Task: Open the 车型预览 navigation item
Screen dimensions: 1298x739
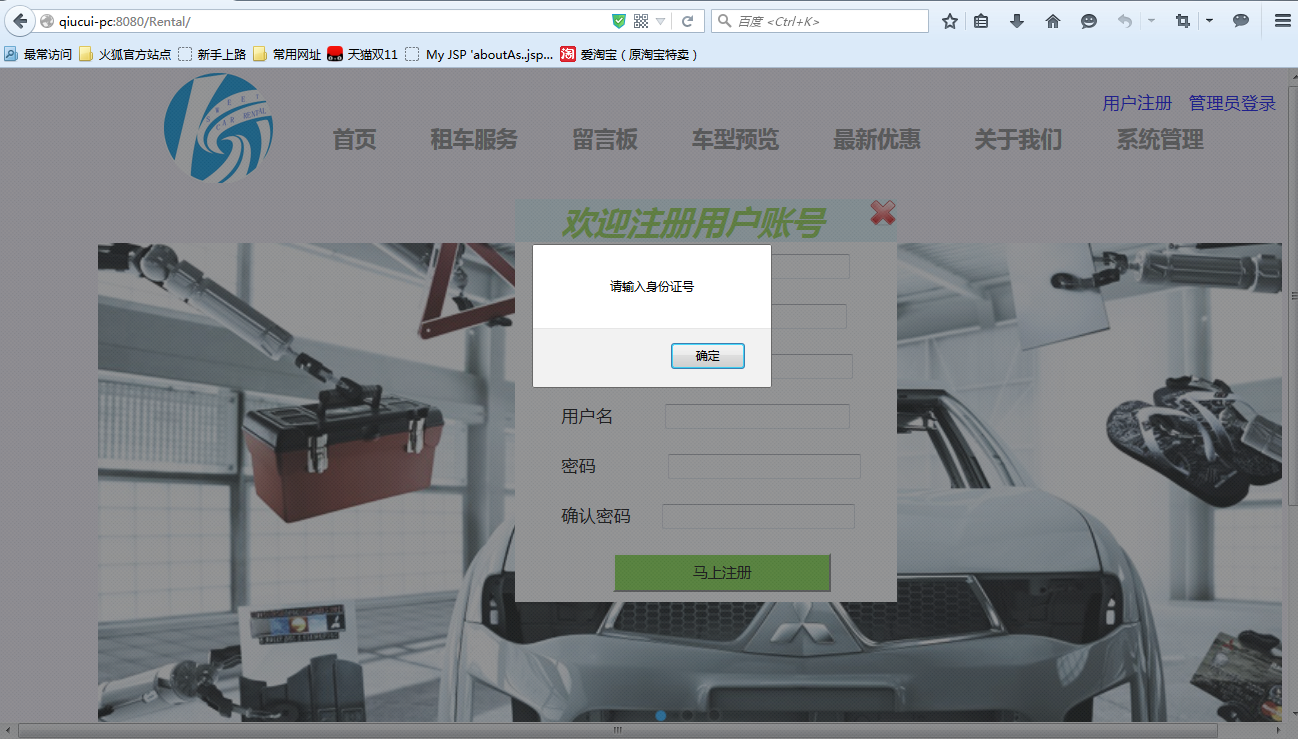Action: pyautogui.click(x=735, y=140)
